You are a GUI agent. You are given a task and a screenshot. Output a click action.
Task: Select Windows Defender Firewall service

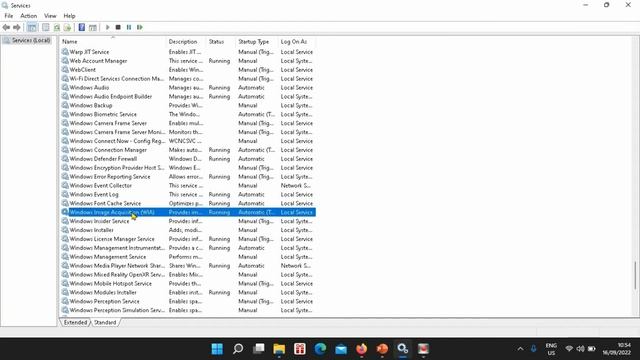click(x=188, y=159)
